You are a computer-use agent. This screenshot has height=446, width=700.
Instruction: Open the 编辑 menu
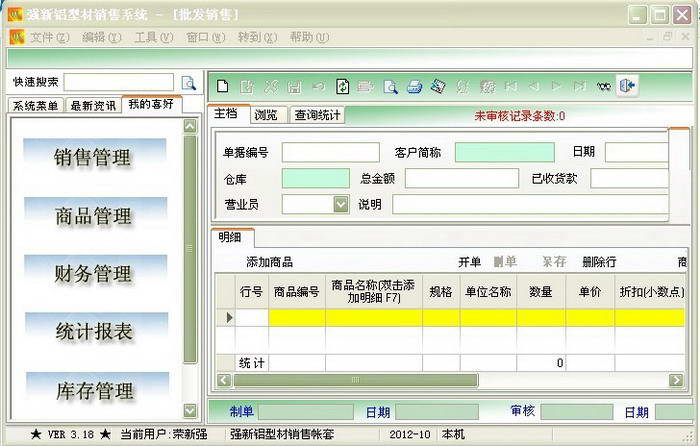pos(101,38)
